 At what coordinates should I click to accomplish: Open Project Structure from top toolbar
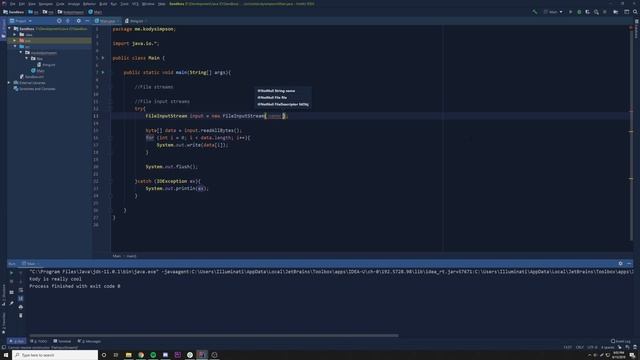click(x=616, y=12)
